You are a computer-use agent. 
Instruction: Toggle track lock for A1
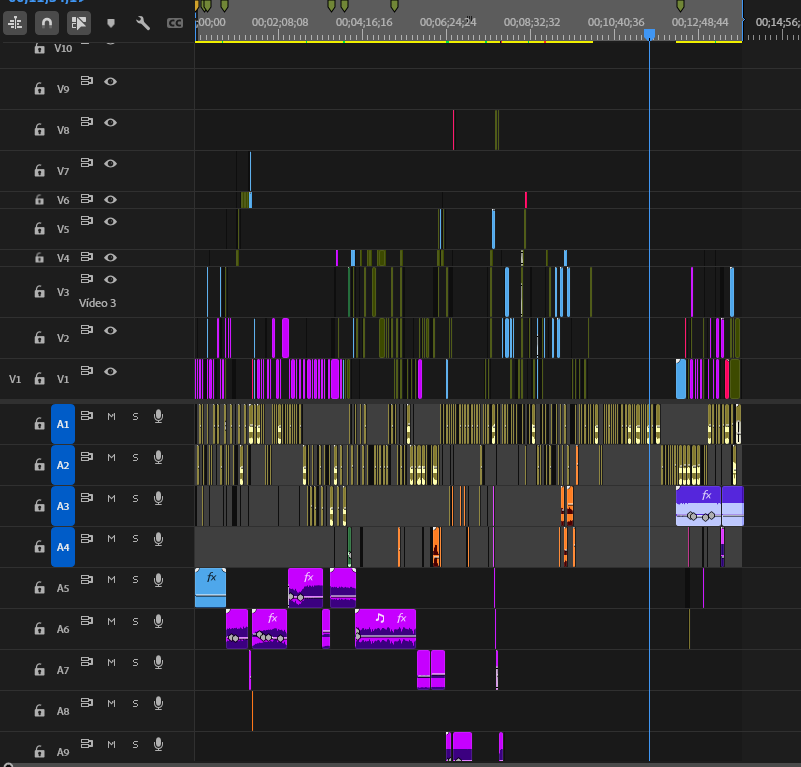pos(39,424)
